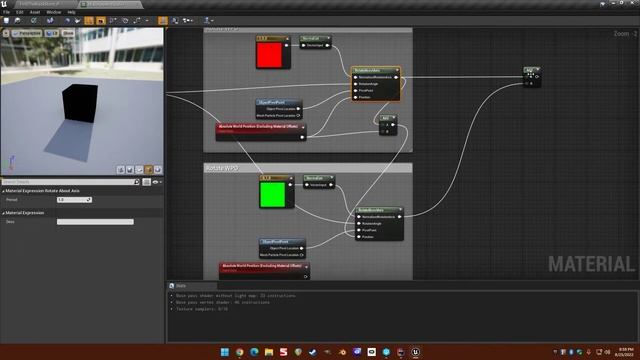Open the Lit view mode dropdown
This screenshot has height=360, width=640.
click(52, 33)
